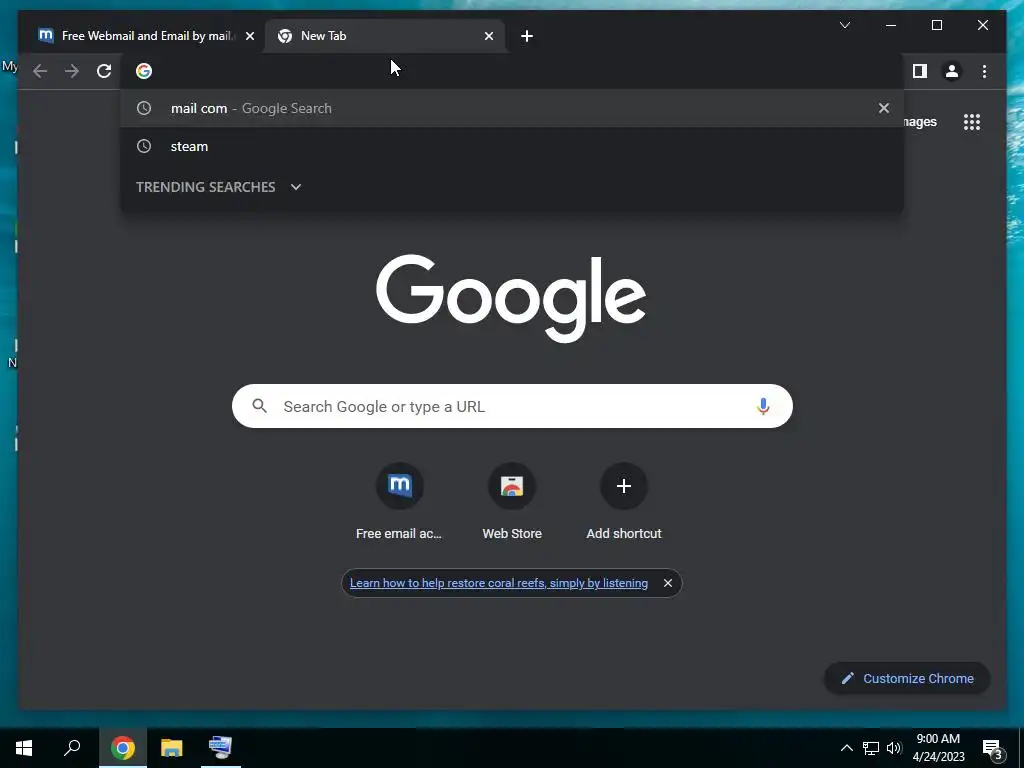Open Chrome's three-dot menu

(x=984, y=71)
